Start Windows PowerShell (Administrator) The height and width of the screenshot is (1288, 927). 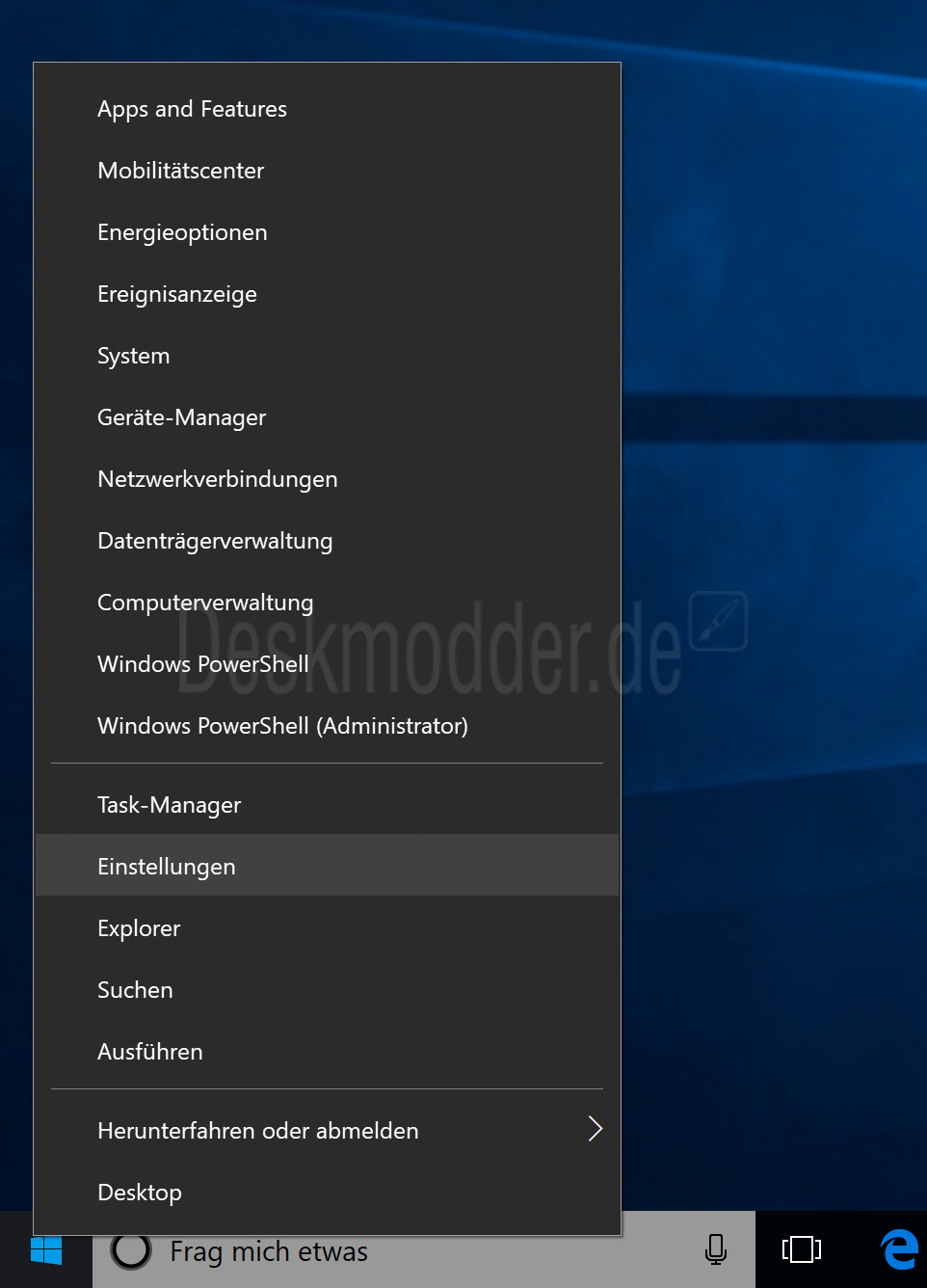click(328, 726)
